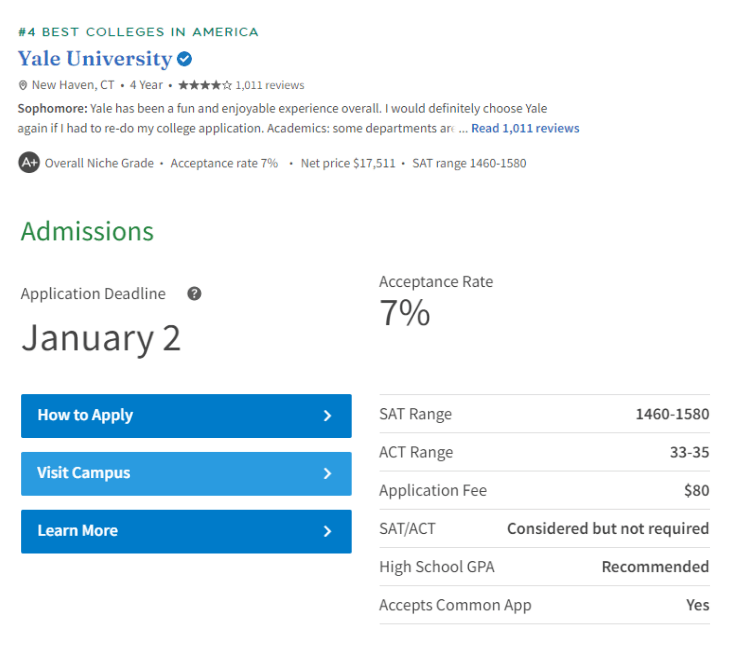
Task: Click the 4 Year text
Action: (146, 85)
